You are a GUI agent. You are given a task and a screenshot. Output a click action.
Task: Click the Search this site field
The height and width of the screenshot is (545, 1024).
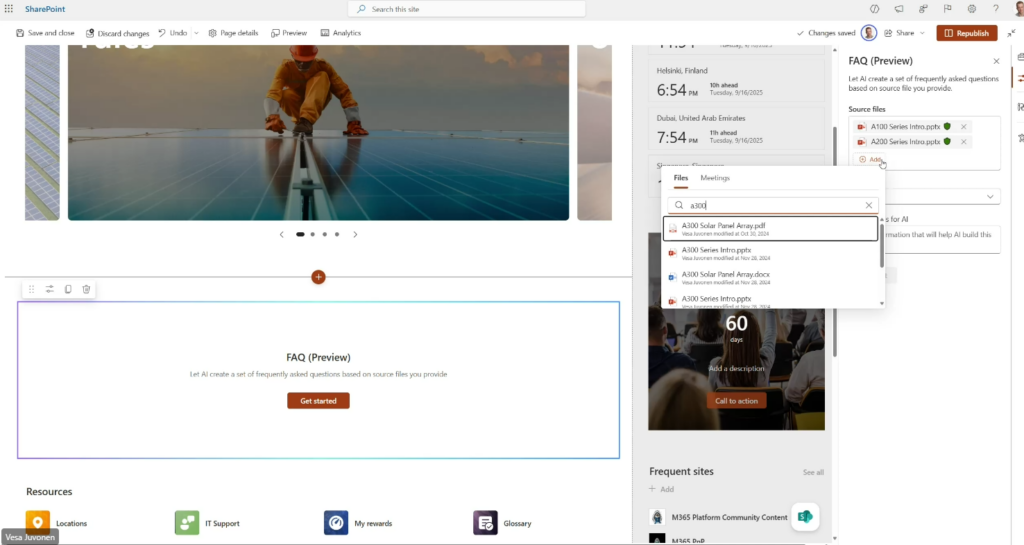click(467, 9)
